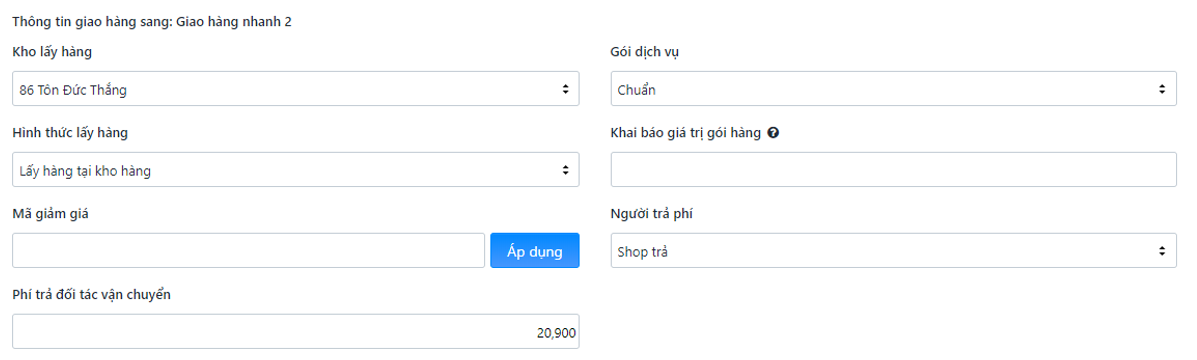Click the Kho lấy hàng label

tap(53, 52)
